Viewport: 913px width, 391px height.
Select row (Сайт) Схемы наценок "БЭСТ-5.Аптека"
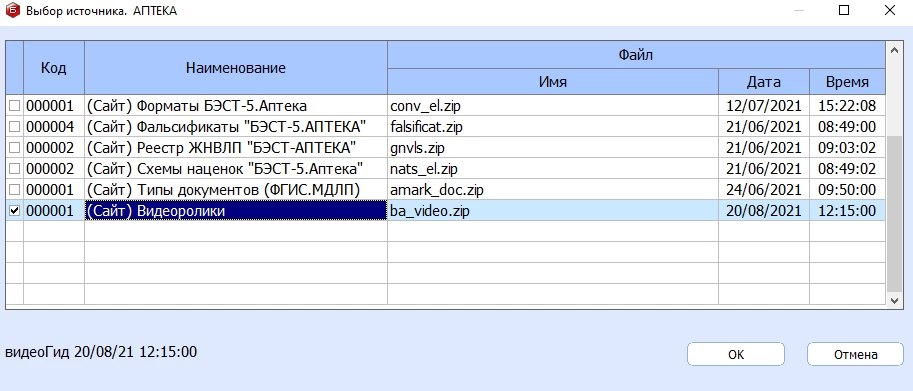(x=445, y=169)
